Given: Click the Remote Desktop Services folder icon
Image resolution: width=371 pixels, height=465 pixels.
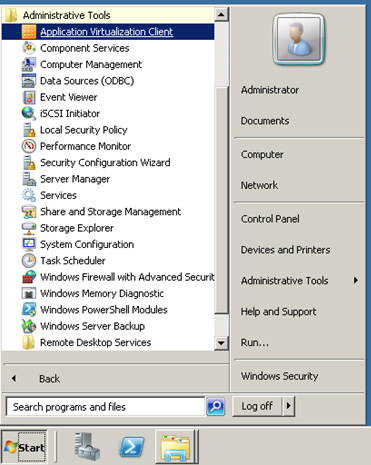Looking at the screenshot, I should [29, 342].
